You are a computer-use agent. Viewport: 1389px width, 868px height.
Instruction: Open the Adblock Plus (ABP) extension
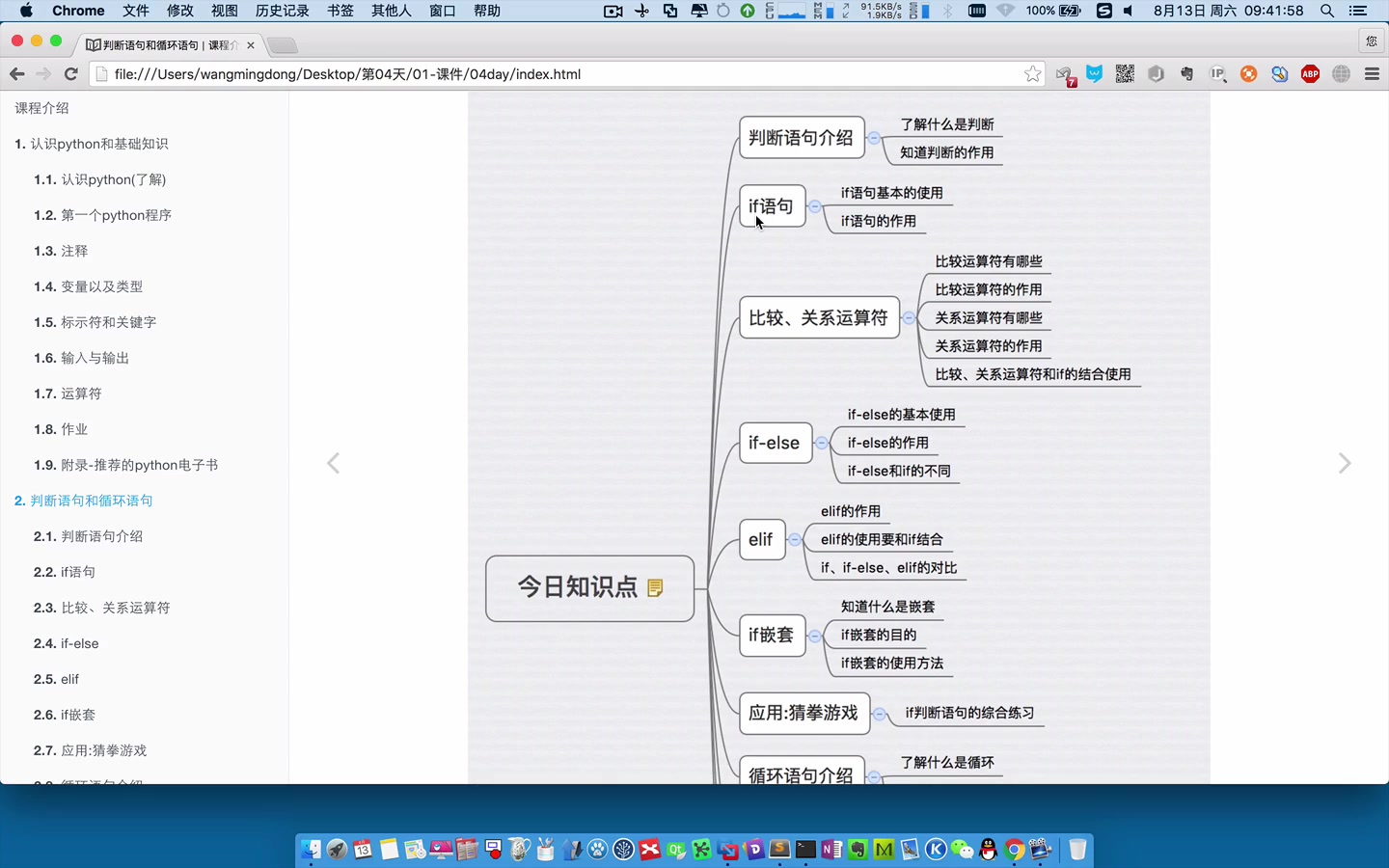coord(1310,73)
